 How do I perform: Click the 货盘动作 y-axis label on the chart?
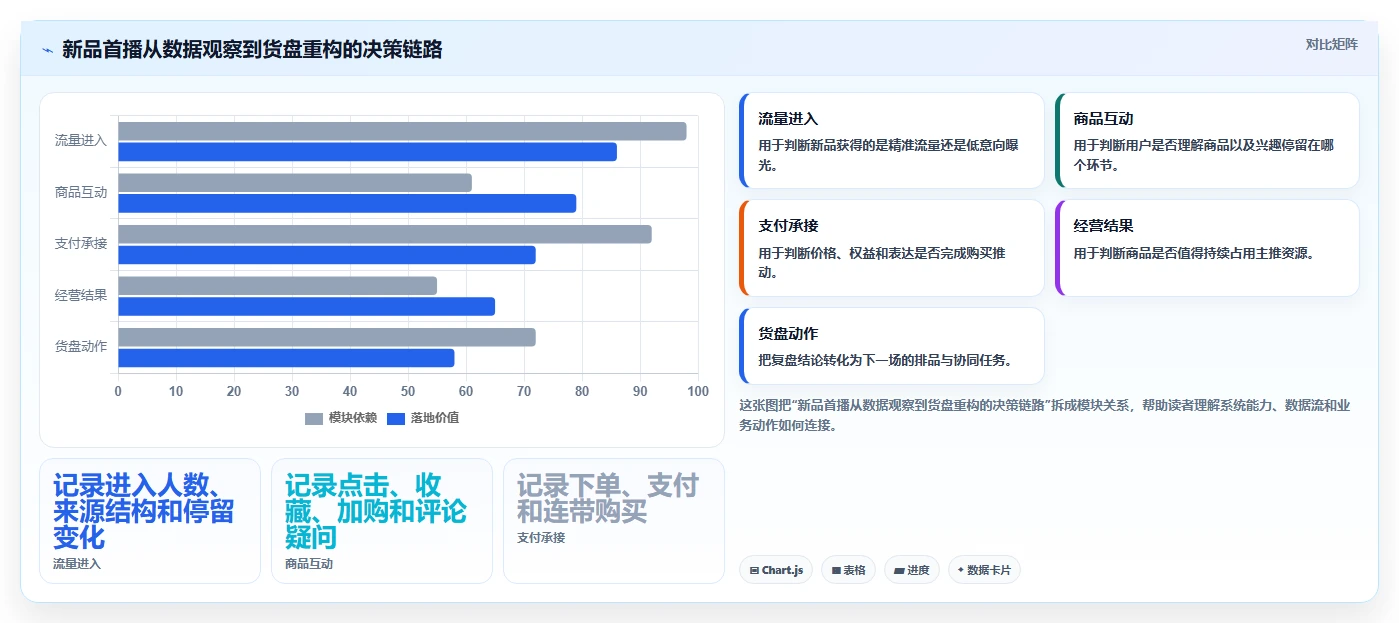click(x=81, y=347)
